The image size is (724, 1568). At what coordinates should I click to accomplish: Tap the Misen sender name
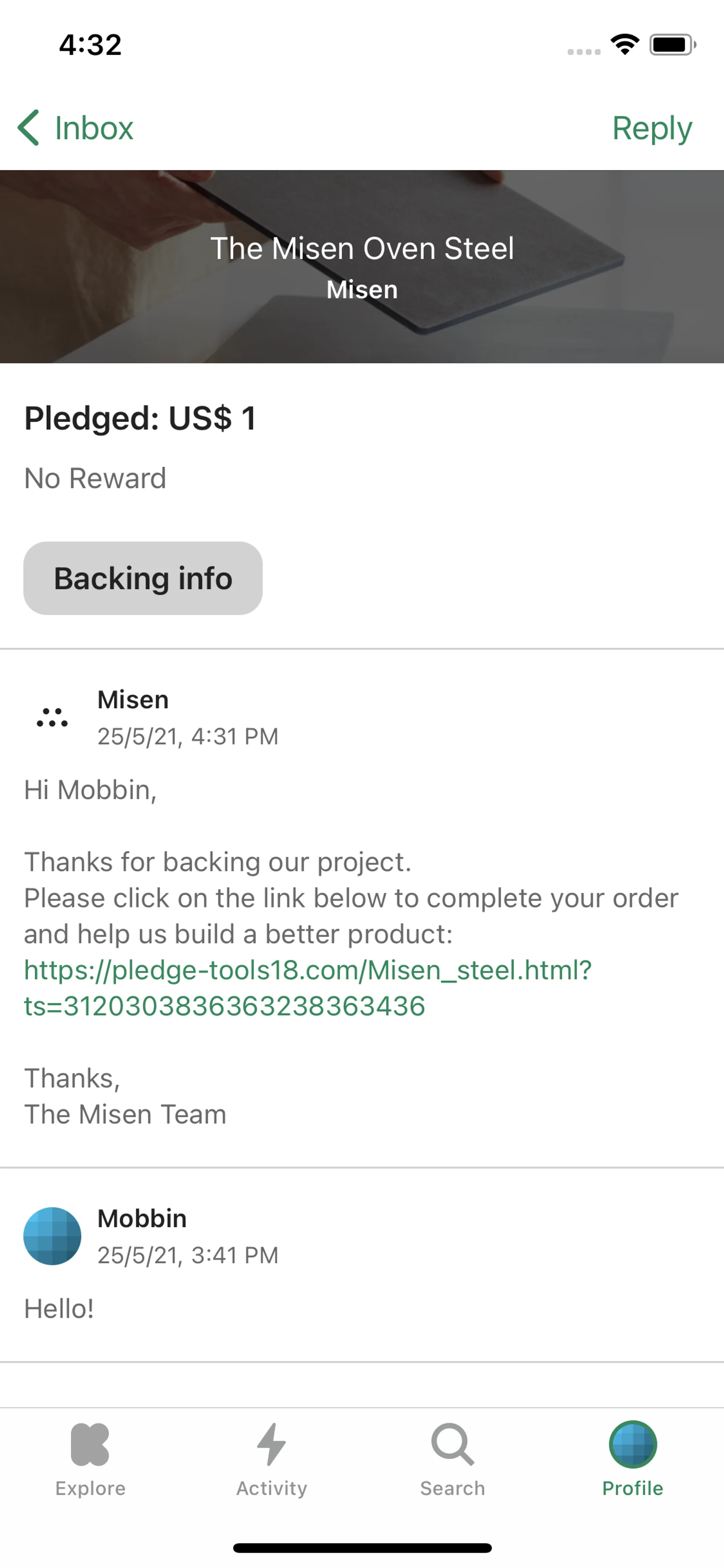pyautogui.click(x=133, y=700)
